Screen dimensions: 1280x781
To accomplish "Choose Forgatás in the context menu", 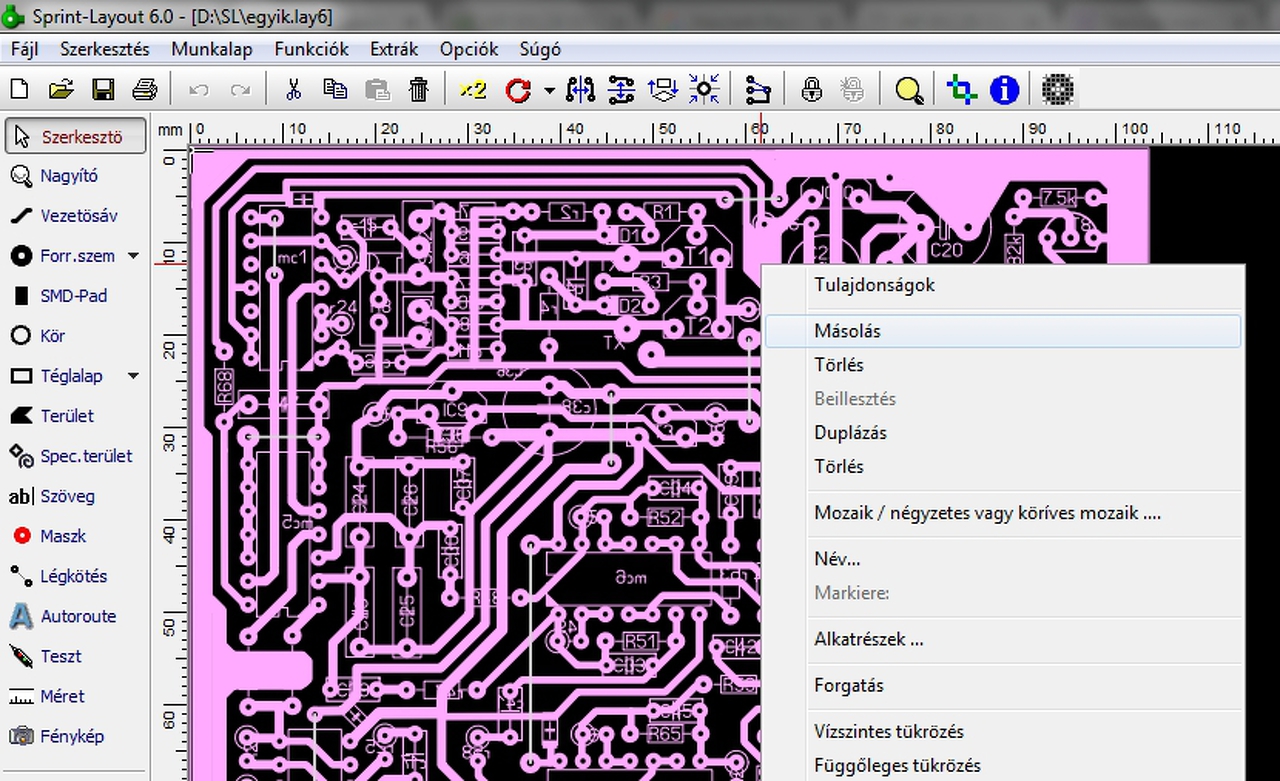I will pos(1003,685).
